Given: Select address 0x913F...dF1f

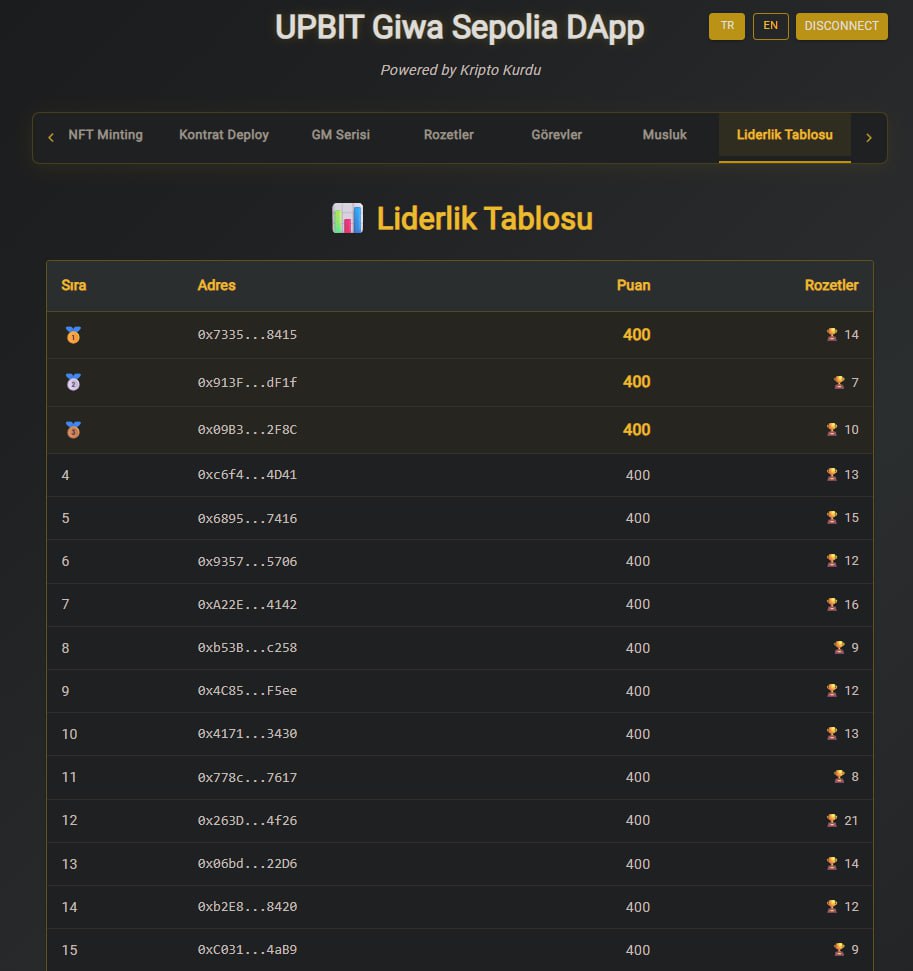Looking at the screenshot, I should pyautogui.click(x=247, y=382).
